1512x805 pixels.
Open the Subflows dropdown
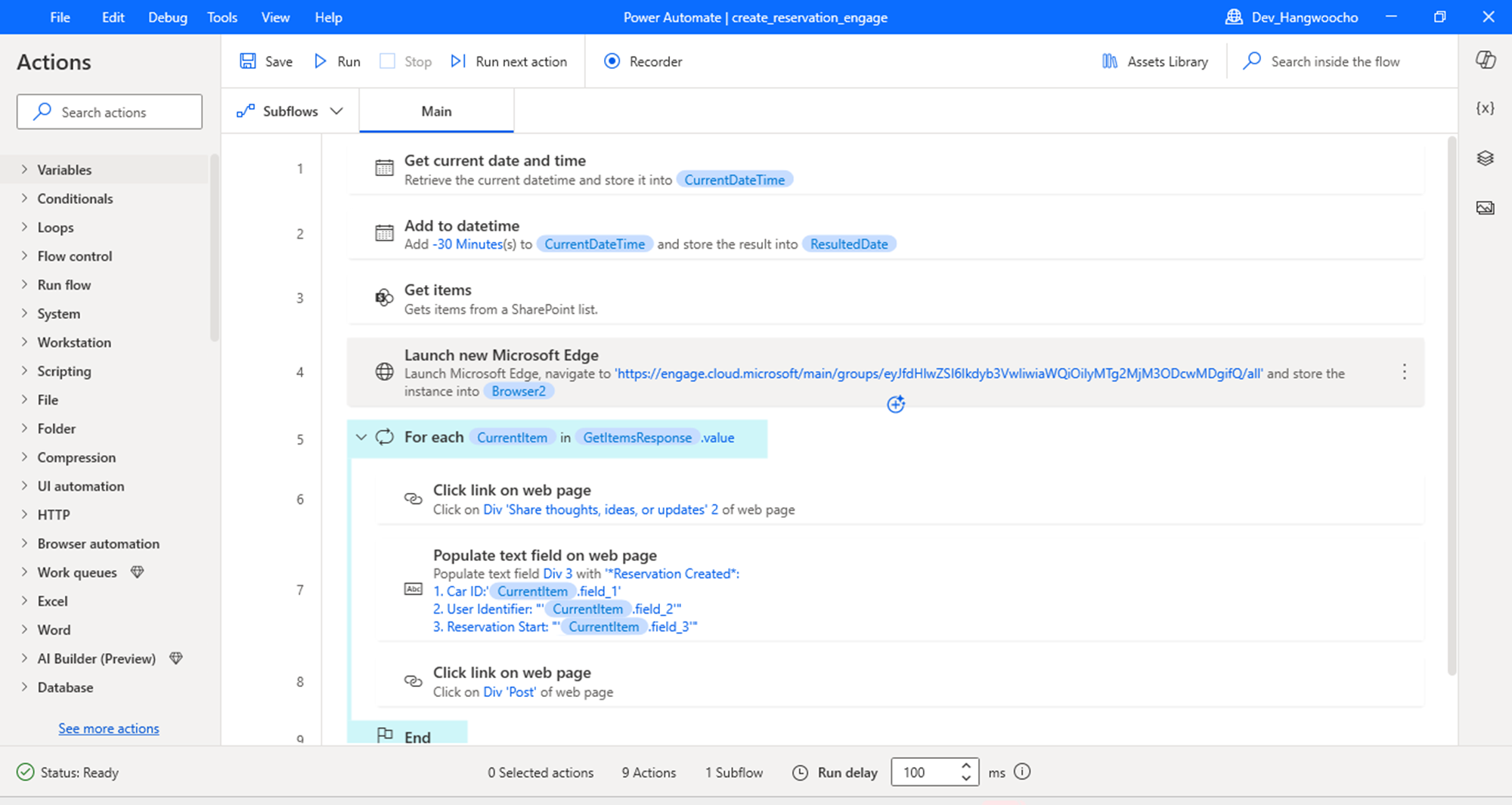tap(290, 111)
